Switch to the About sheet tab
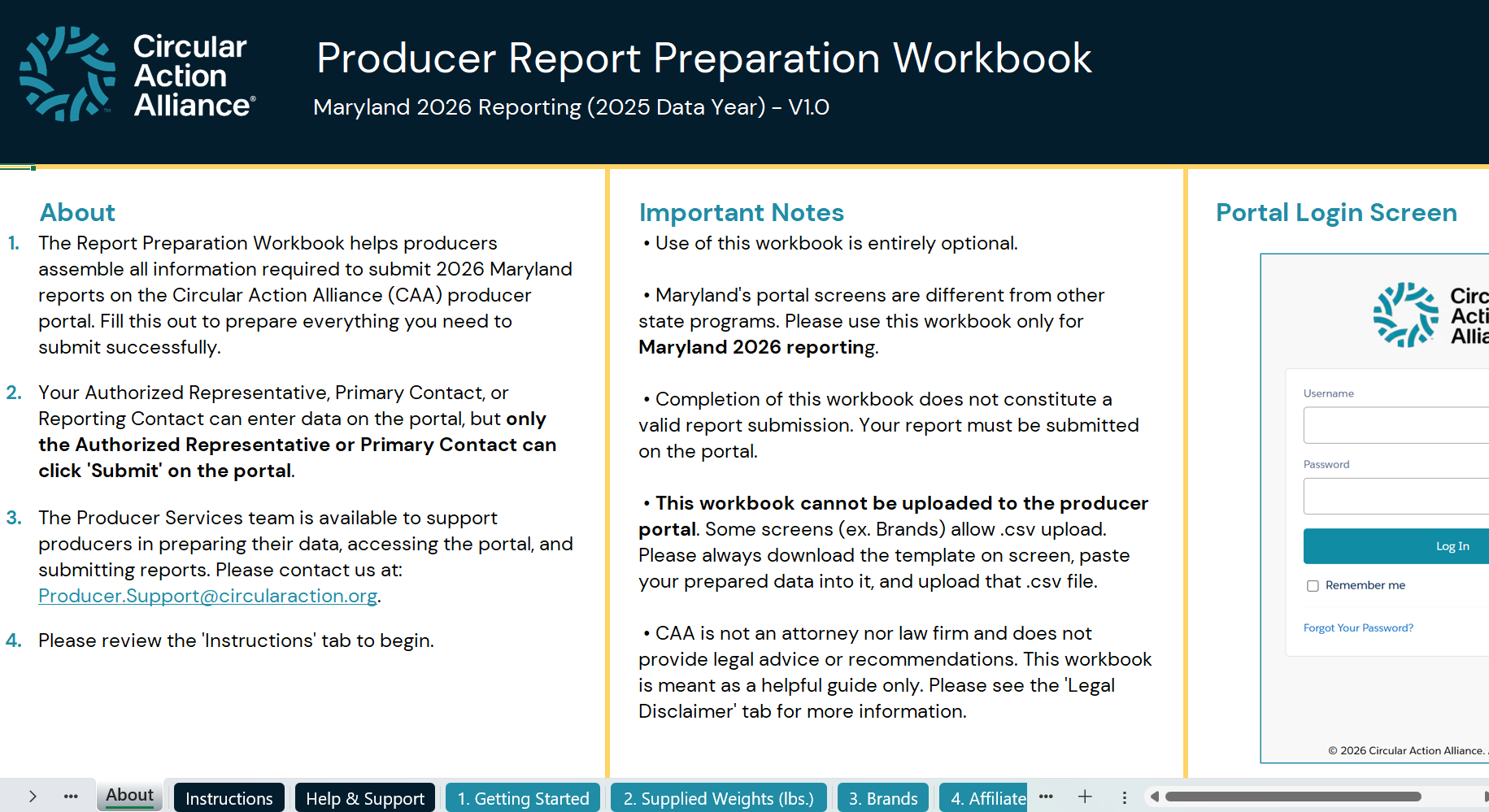Screen dimensions: 1489x812 (129, 796)
